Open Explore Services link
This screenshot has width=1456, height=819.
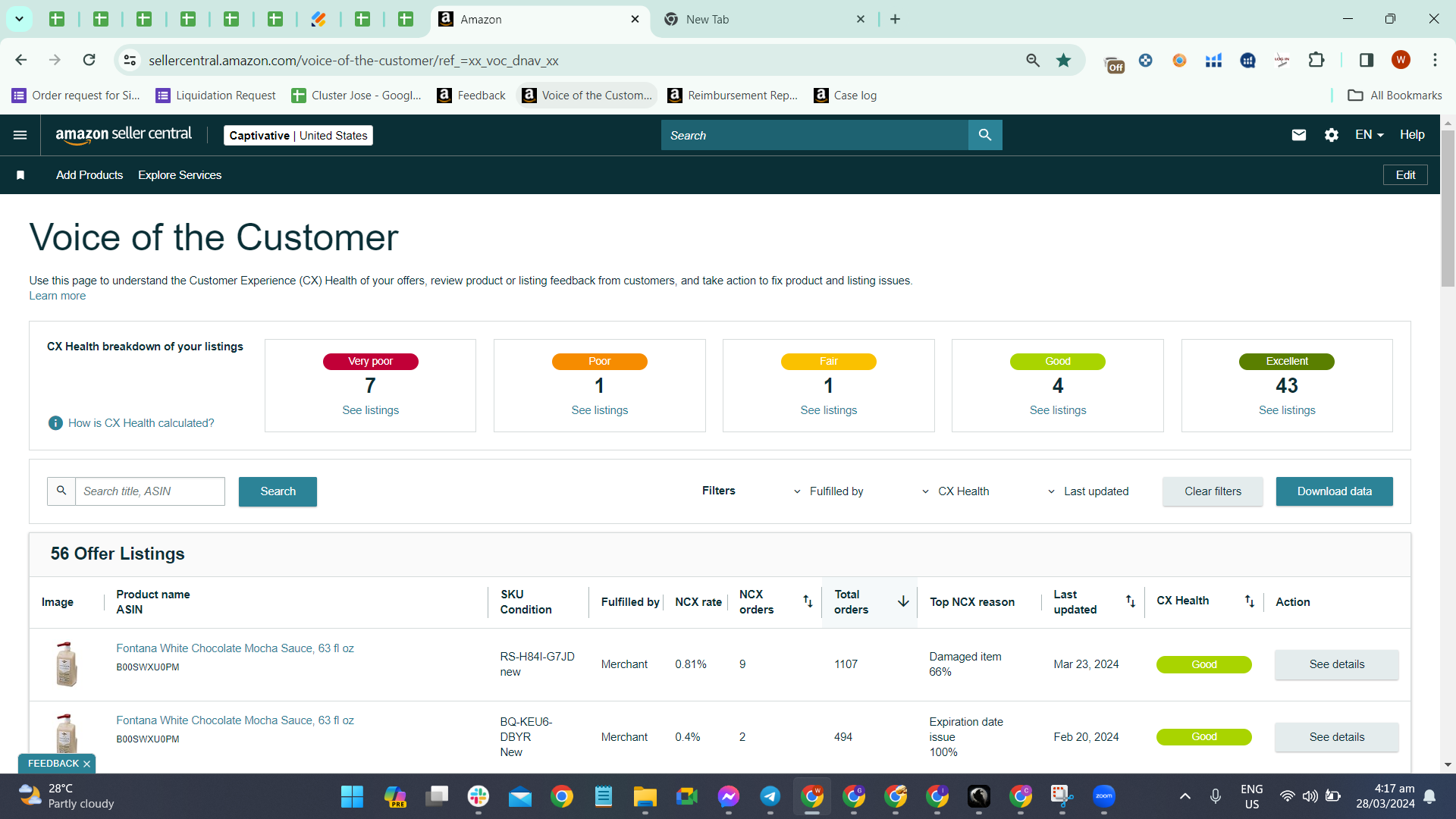180,175
